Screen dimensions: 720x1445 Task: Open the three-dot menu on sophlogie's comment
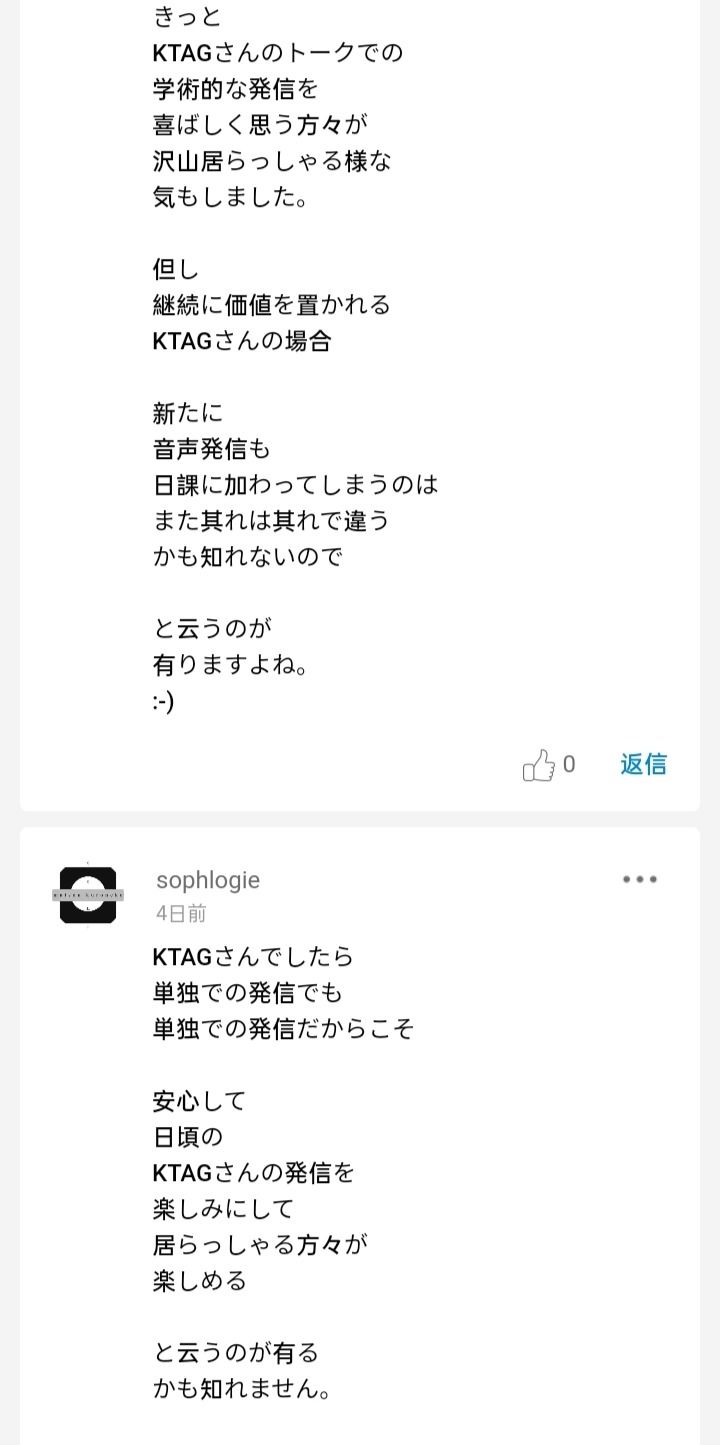(x=639, y=880)
